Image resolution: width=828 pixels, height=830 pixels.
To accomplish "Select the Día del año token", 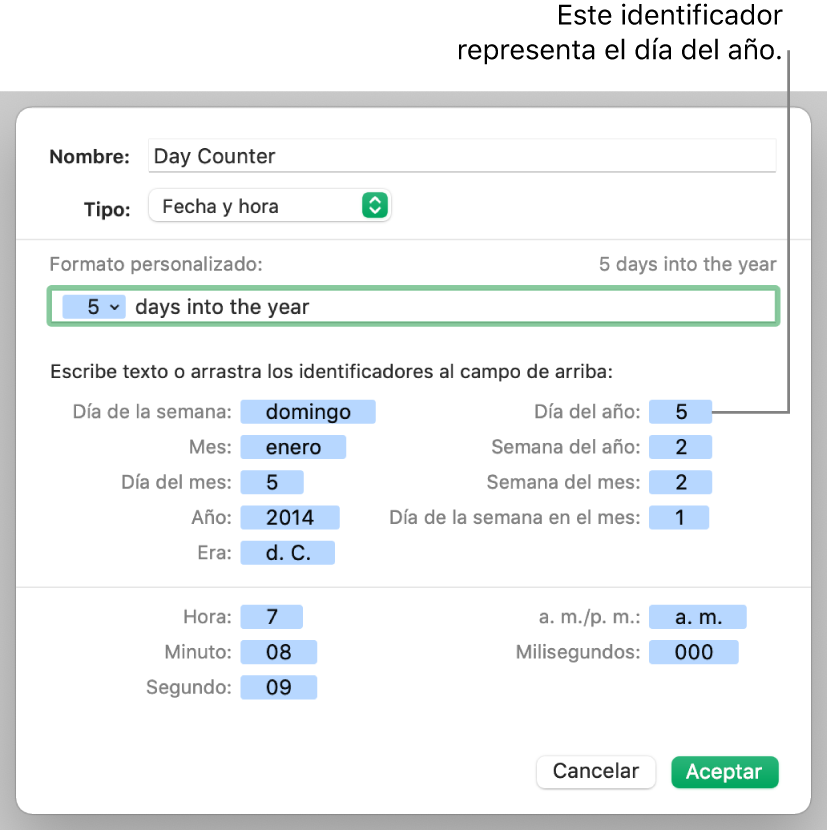I will tap(681, 411).
